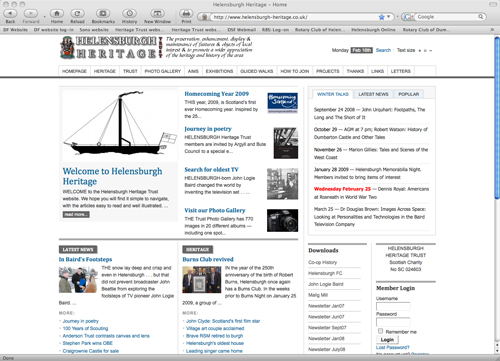
Task: Open the RBS: Log-on bookmark
Action: 275,30
